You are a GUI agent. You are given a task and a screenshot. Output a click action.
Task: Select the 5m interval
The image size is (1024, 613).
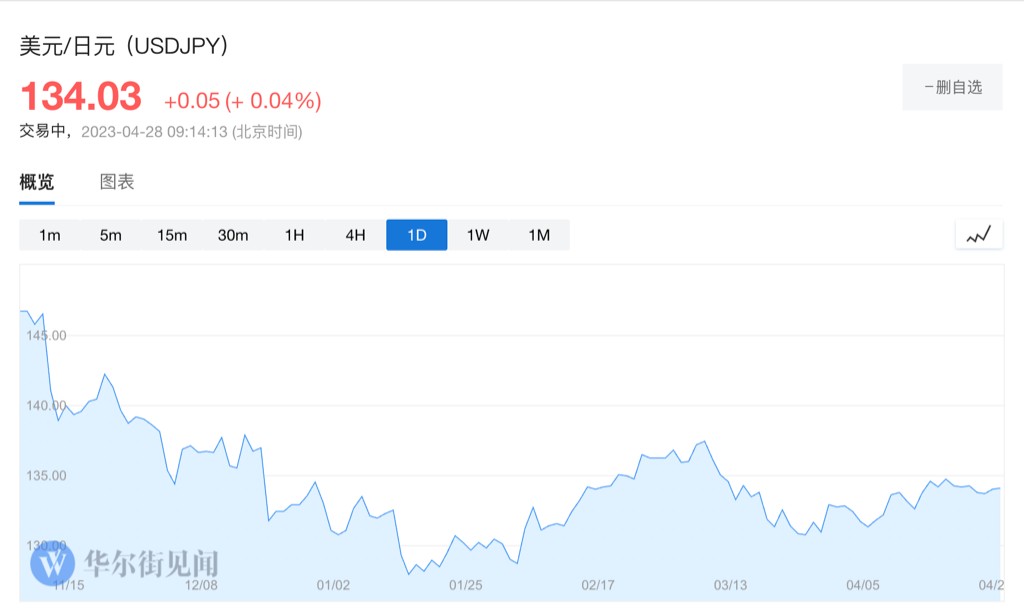[110, 235]
